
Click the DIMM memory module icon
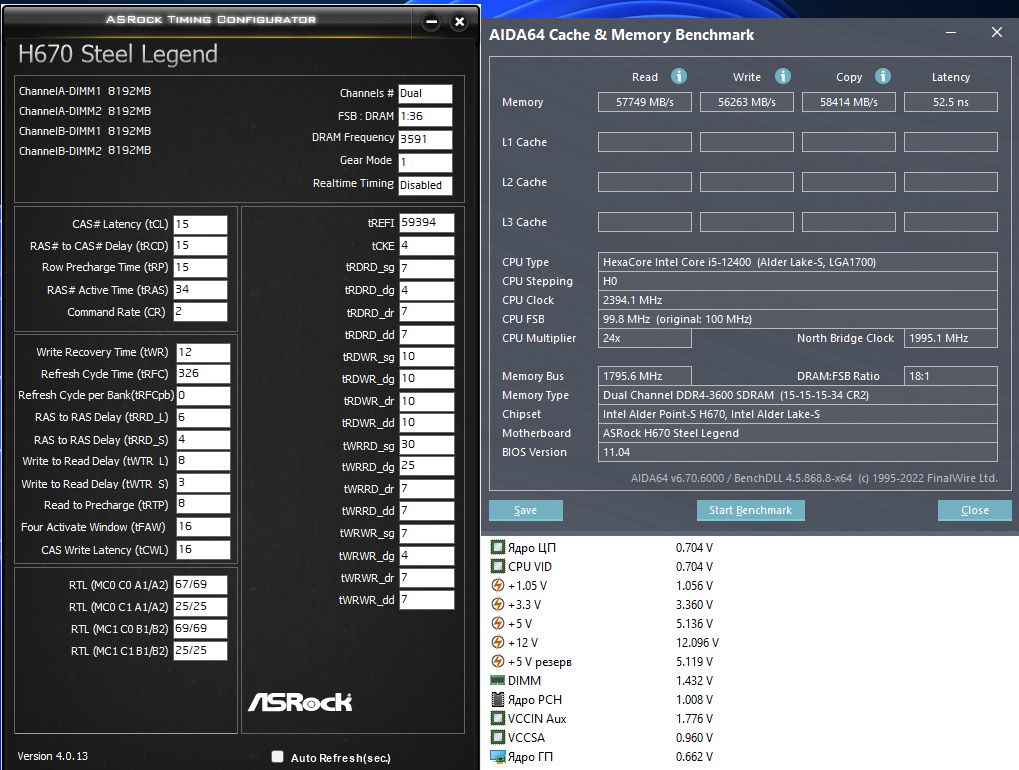[498, 680]
